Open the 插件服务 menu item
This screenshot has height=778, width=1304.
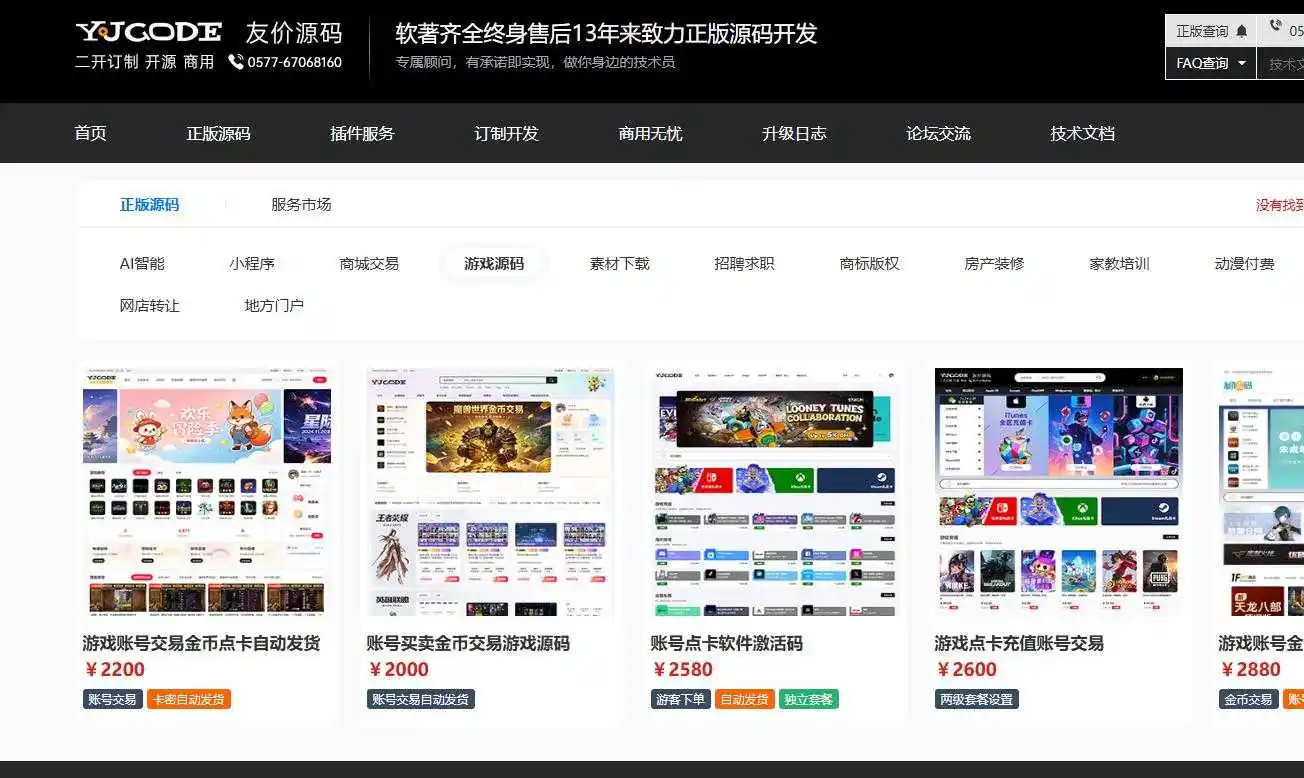(362, 133)
